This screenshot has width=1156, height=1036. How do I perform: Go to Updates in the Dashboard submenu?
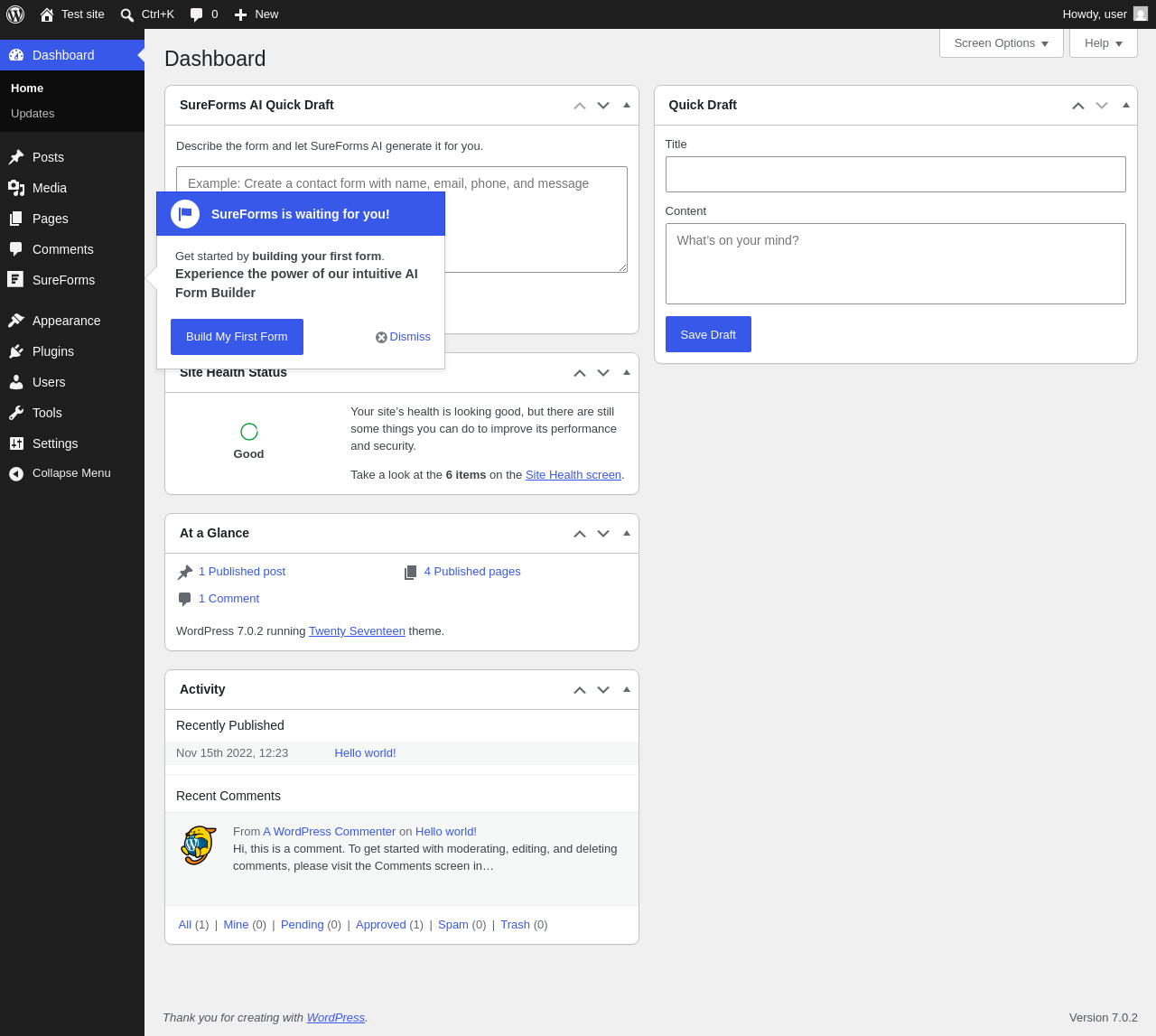(33, 114)
